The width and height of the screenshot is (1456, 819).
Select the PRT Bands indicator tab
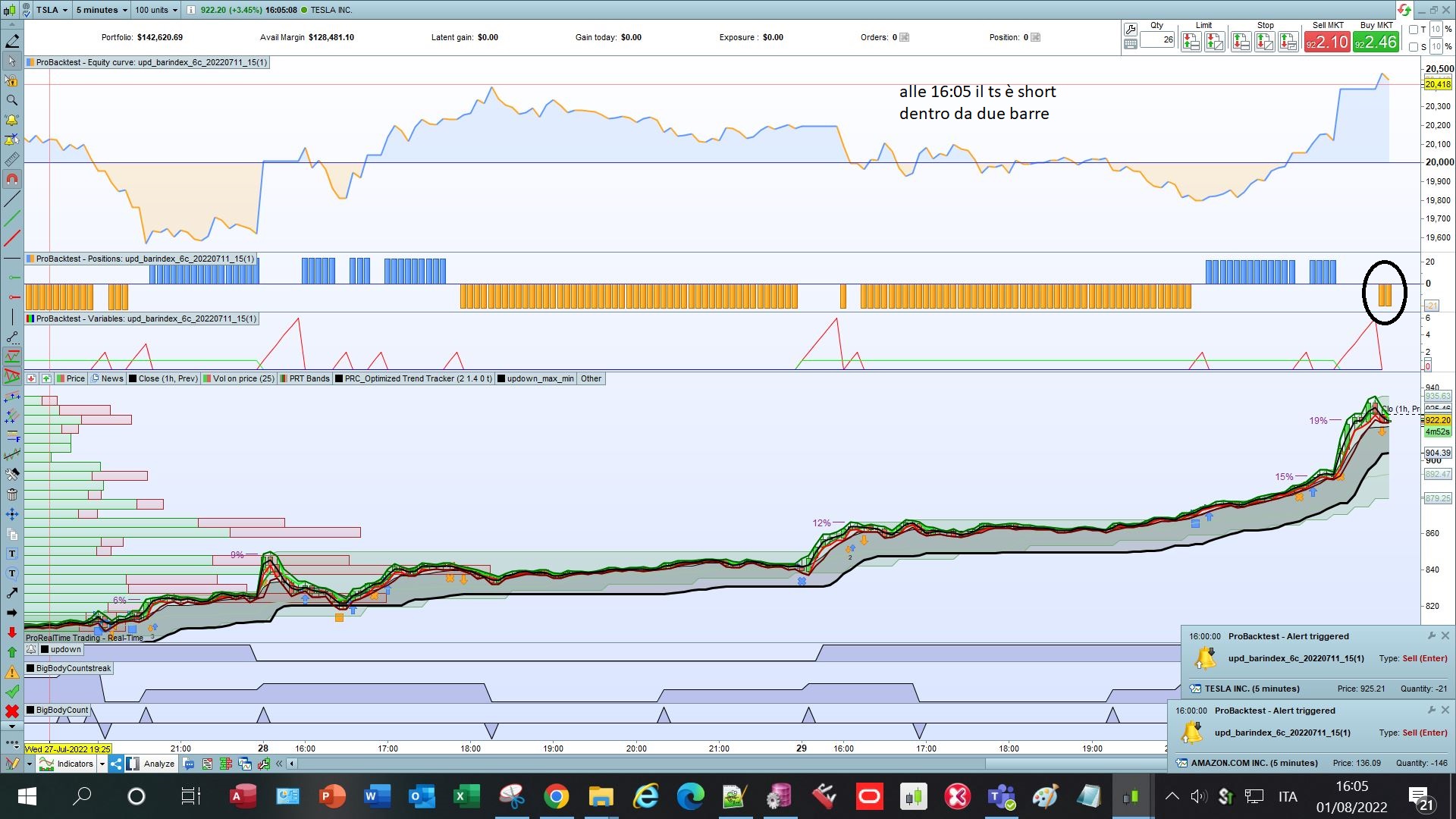(305, 378)
